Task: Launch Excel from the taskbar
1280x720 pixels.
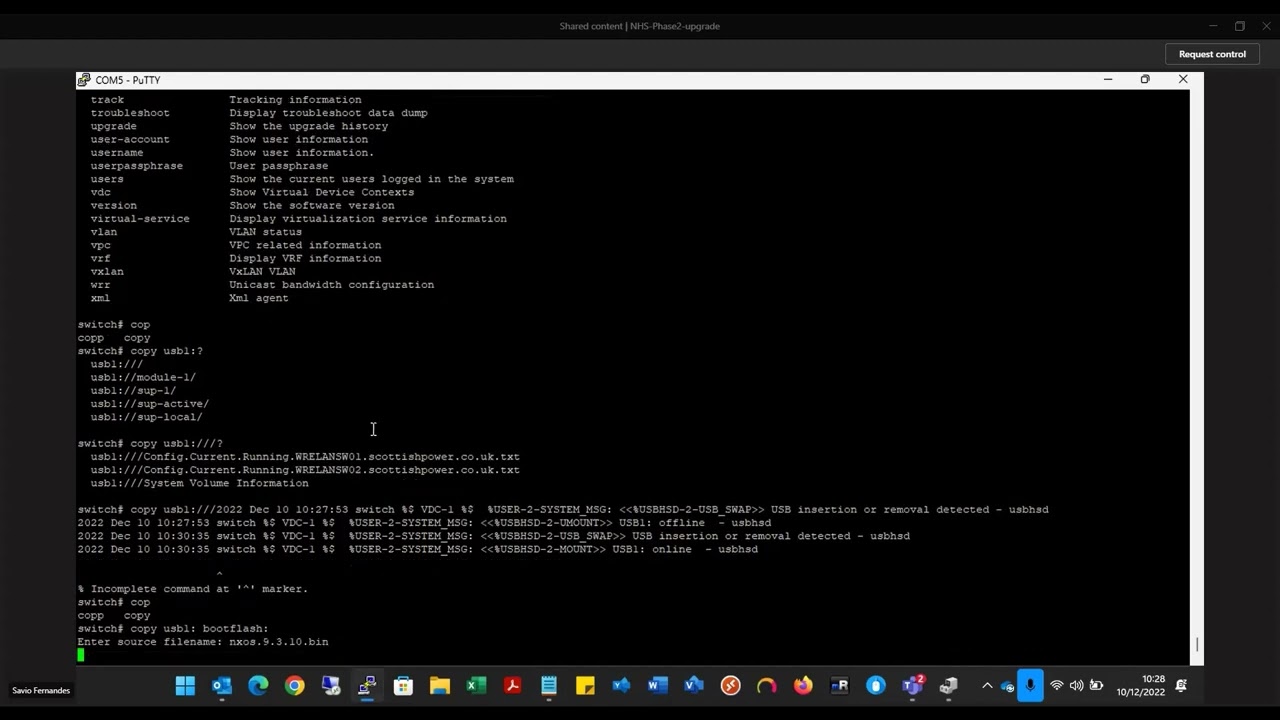Action: (x=476, y=685)
